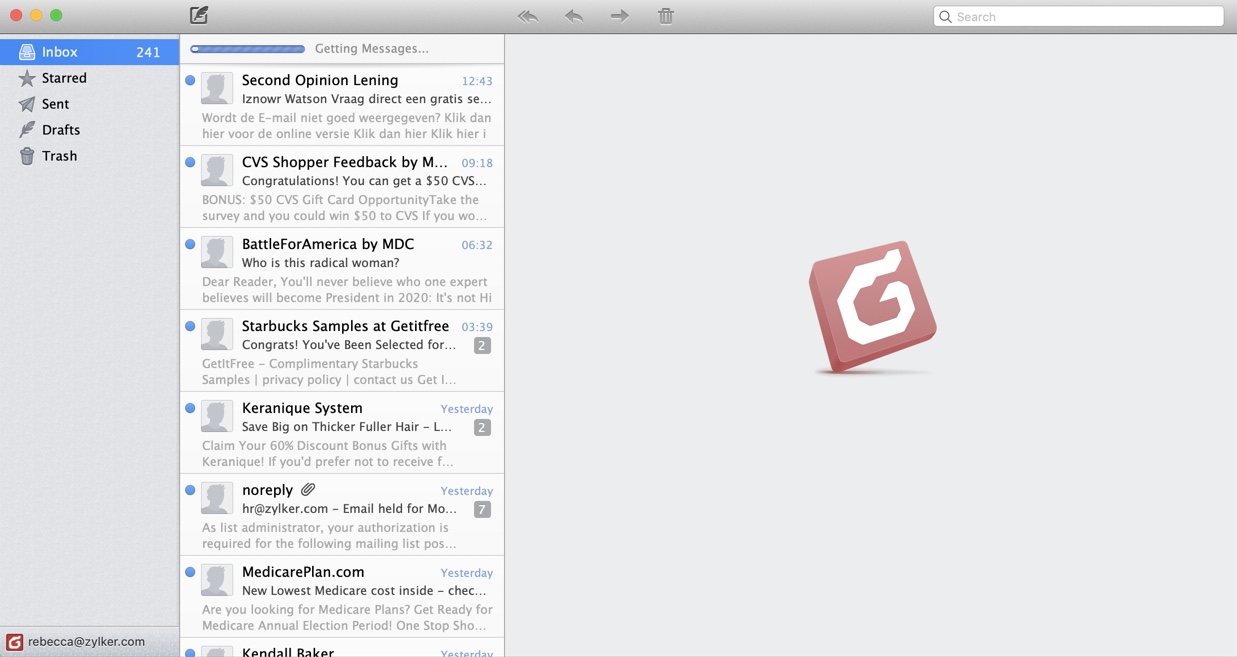This screenshot has width=1237, height=657.
Task: Compose a new message
Action: pyautogui.click(x=199, y=15)
